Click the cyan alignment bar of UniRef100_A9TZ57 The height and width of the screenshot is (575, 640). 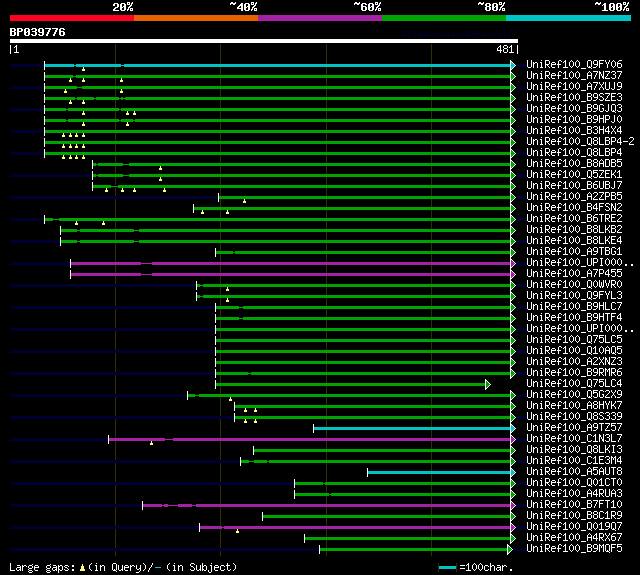412,428
